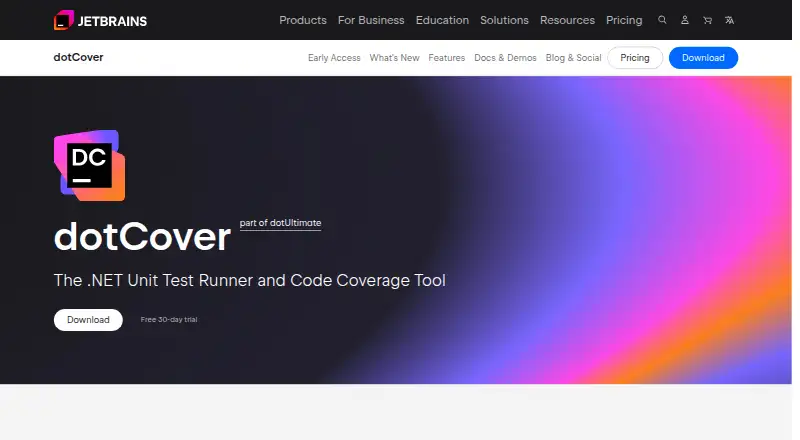
Task: Open the Products menu
Action: (303, 20)
